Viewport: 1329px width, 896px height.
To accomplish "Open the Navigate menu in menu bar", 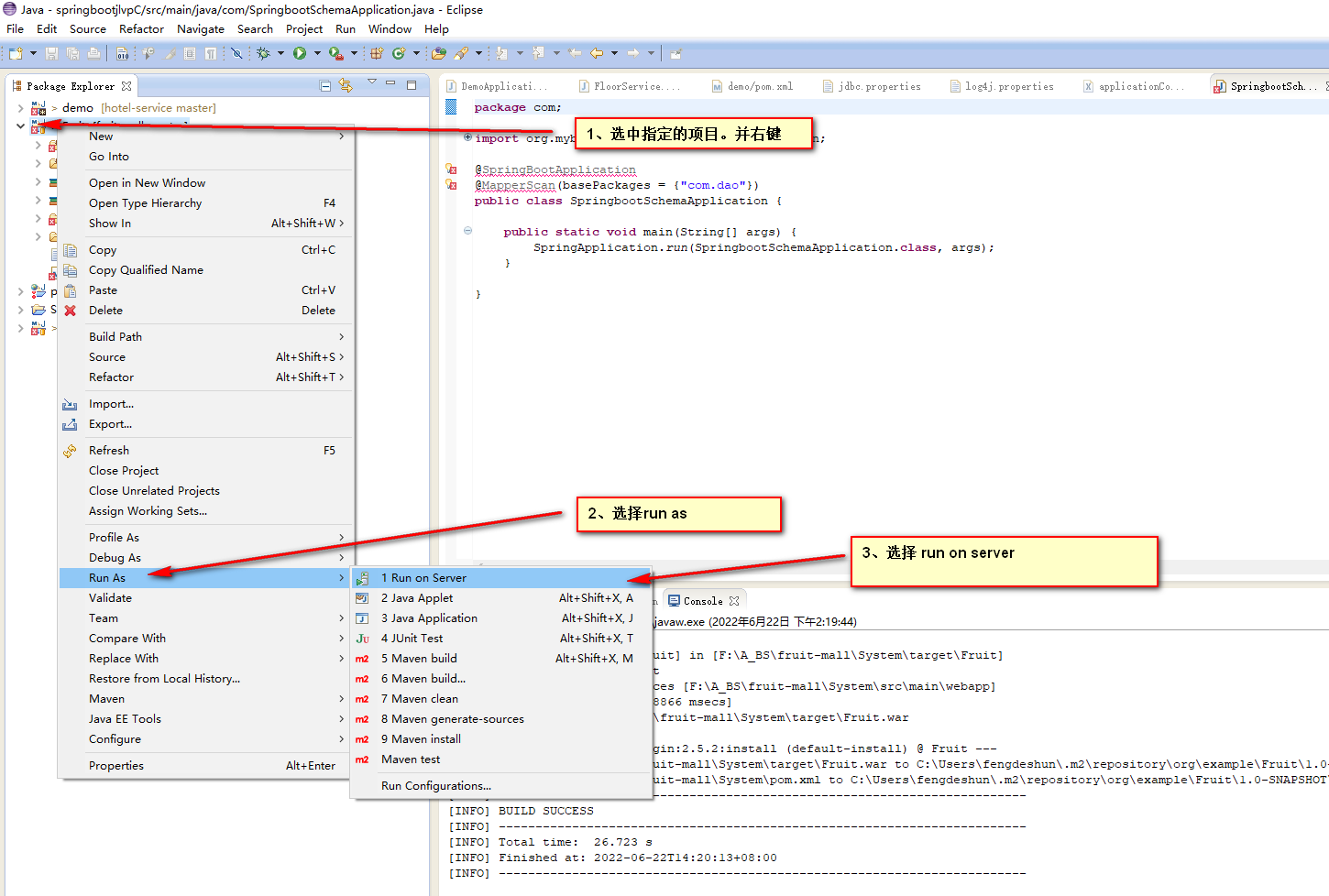I will pos(201,29).
